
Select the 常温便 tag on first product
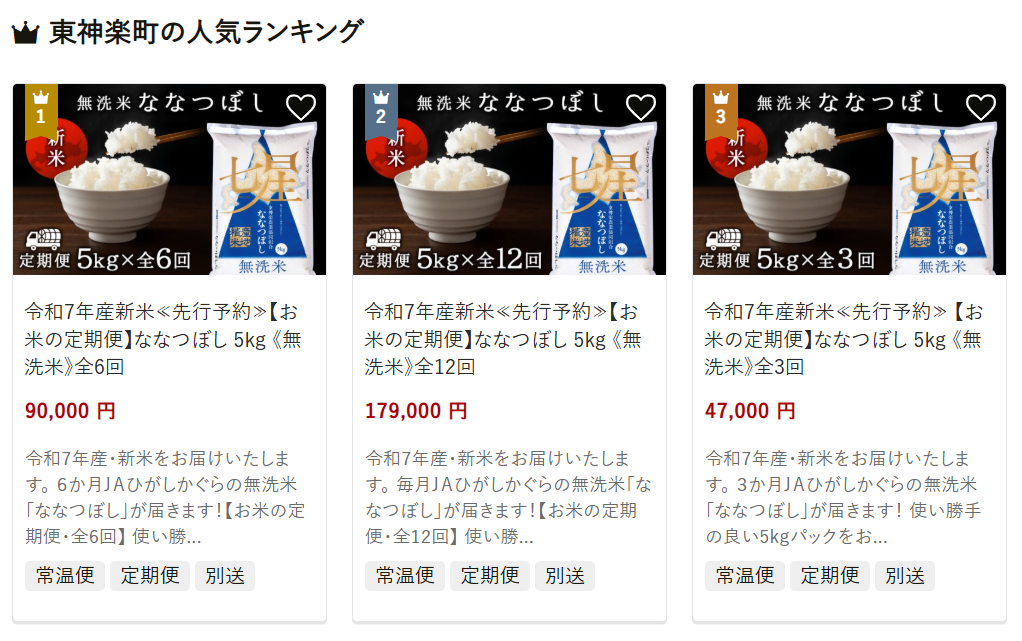pos(65,576)
